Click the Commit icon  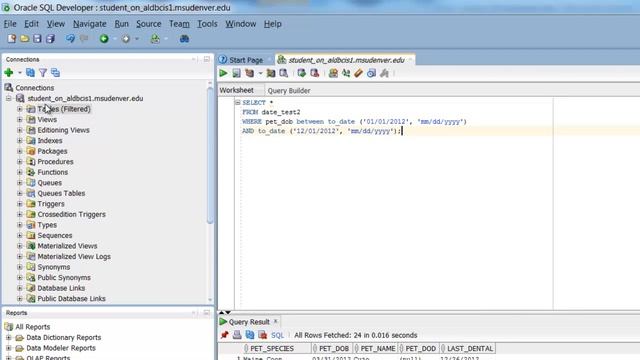[301, 73]
